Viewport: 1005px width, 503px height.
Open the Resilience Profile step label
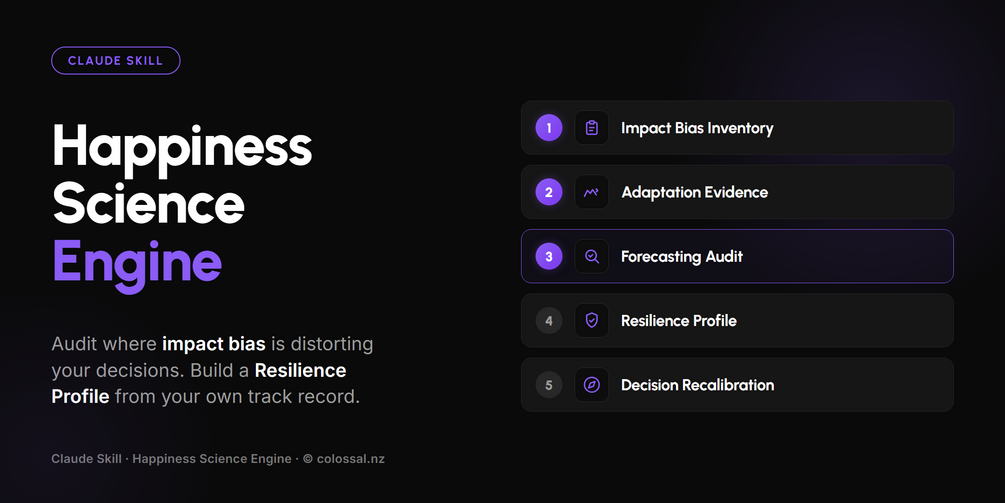[679, 320]
